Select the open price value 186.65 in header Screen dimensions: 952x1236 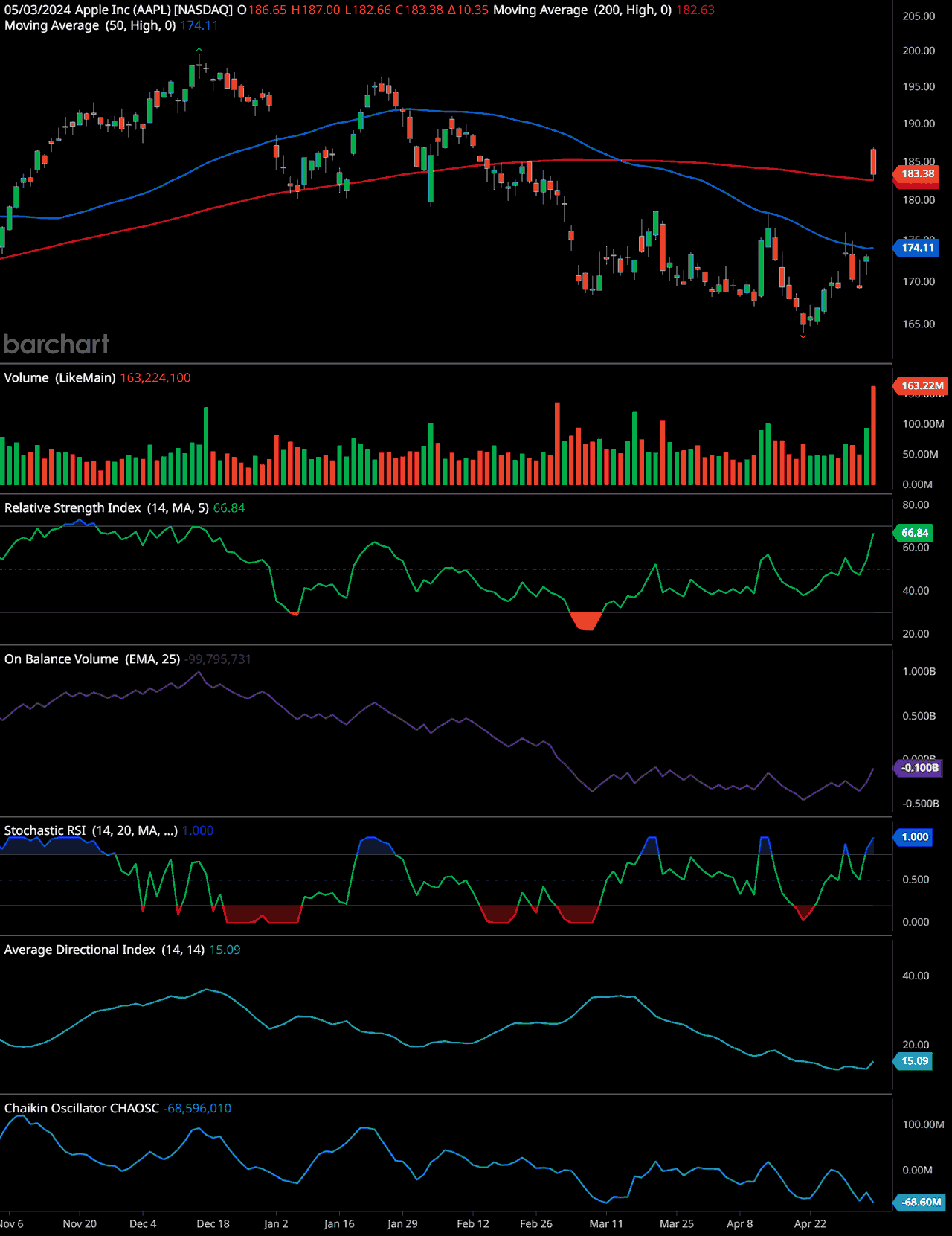point(267,10)
